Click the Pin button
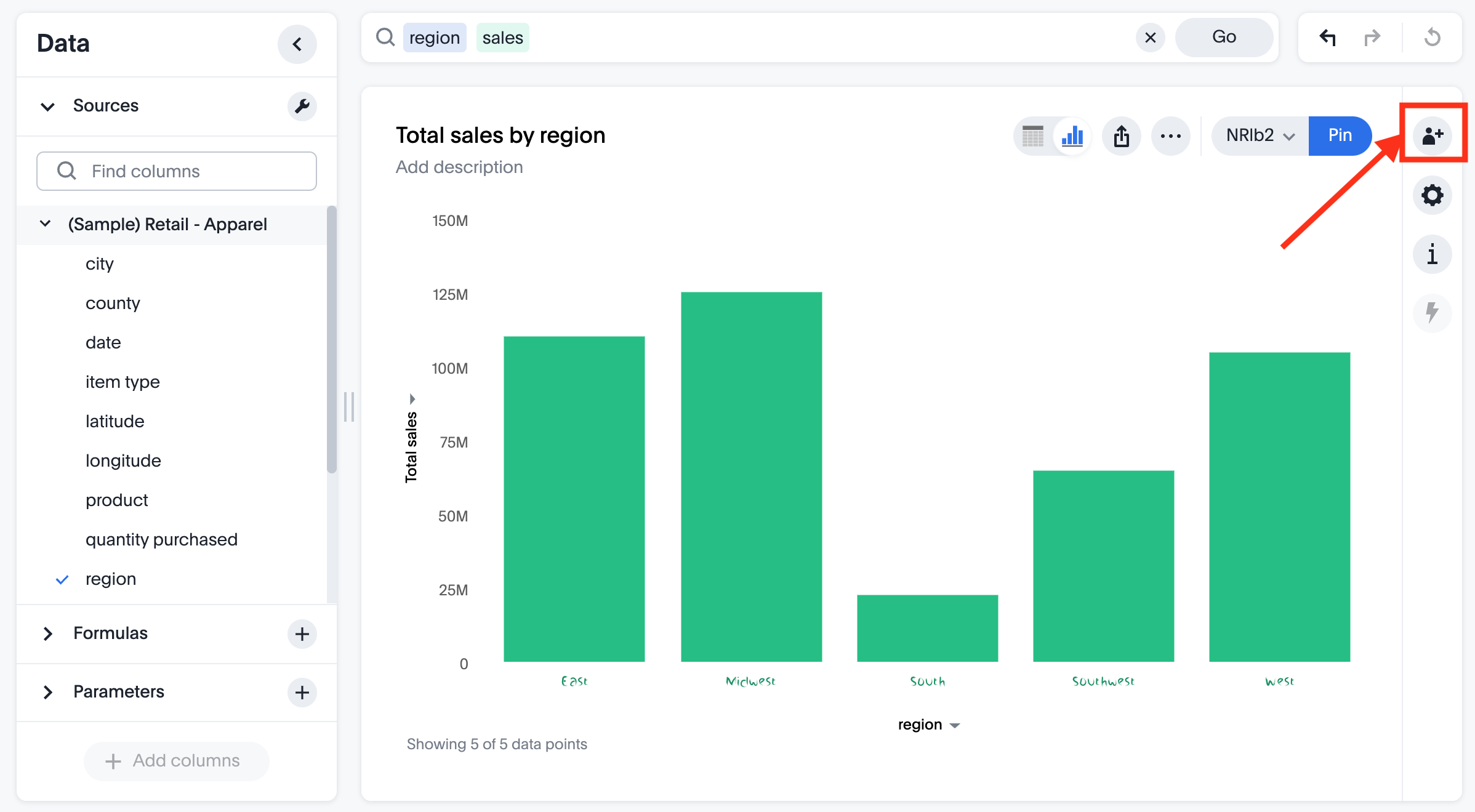This screenshot has width=1475, height=812. click(1340, 136)
